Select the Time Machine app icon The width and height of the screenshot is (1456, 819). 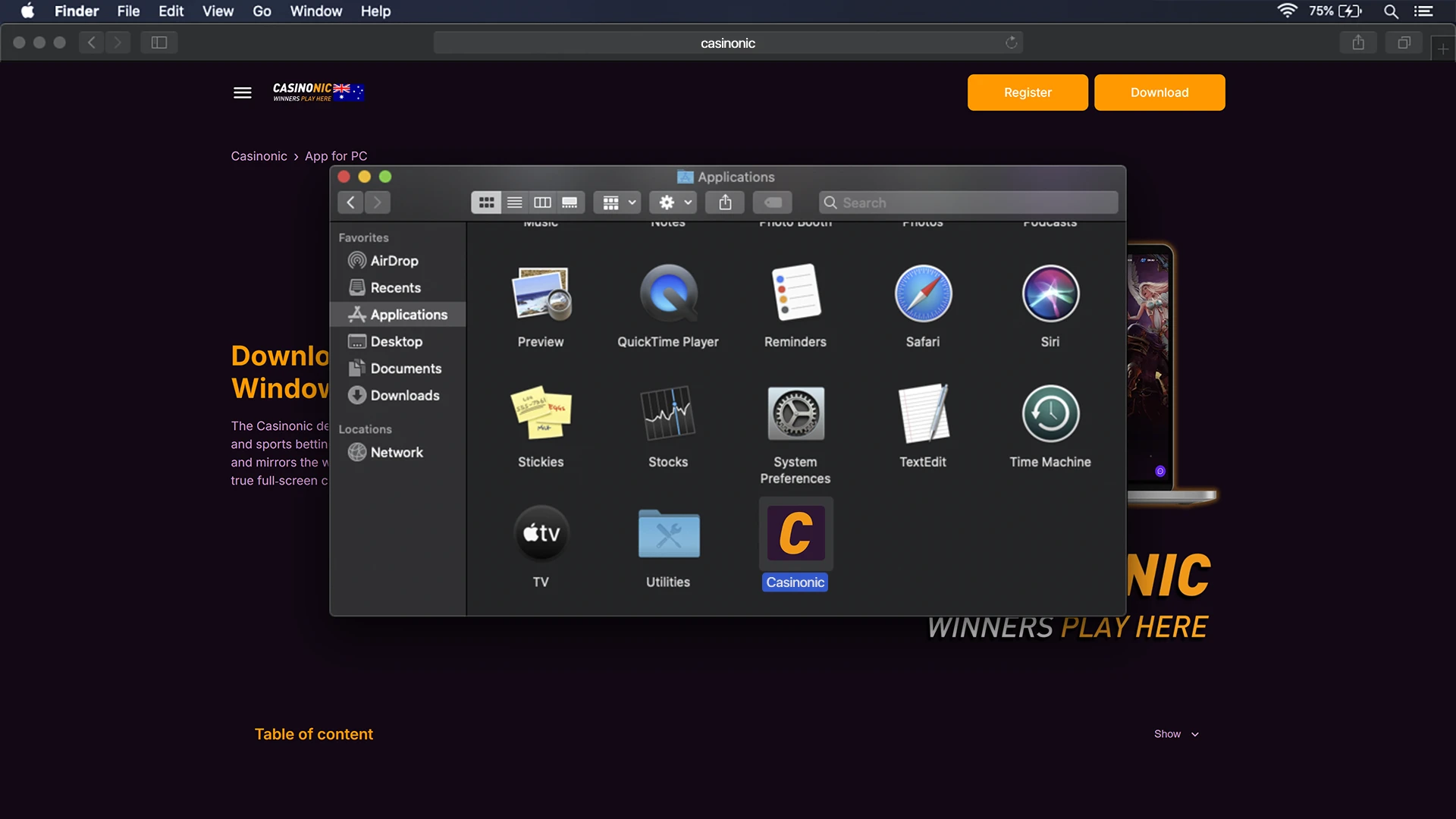1050,413
